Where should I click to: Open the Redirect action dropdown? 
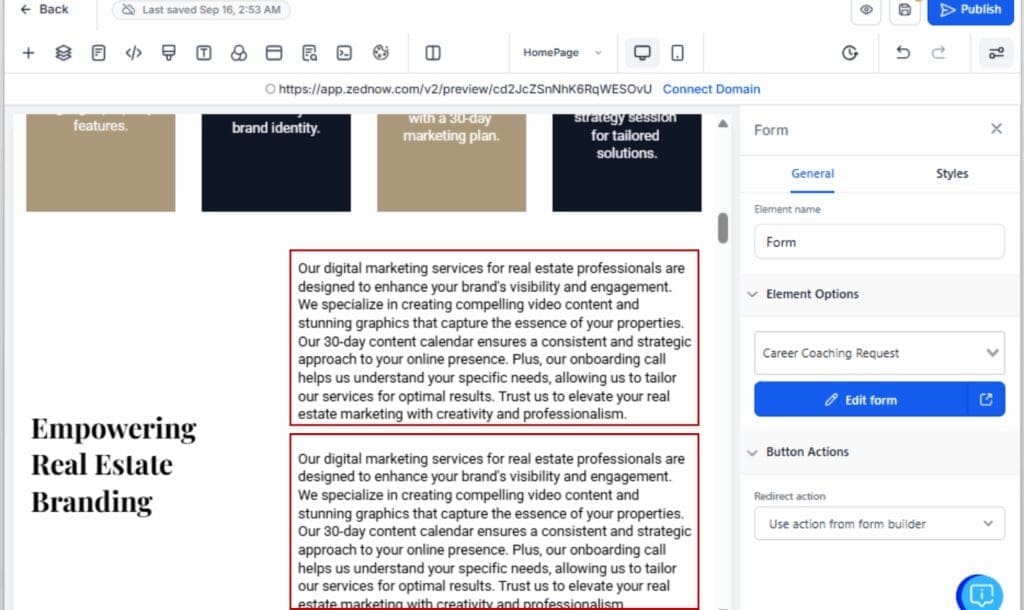pos(878,524)
